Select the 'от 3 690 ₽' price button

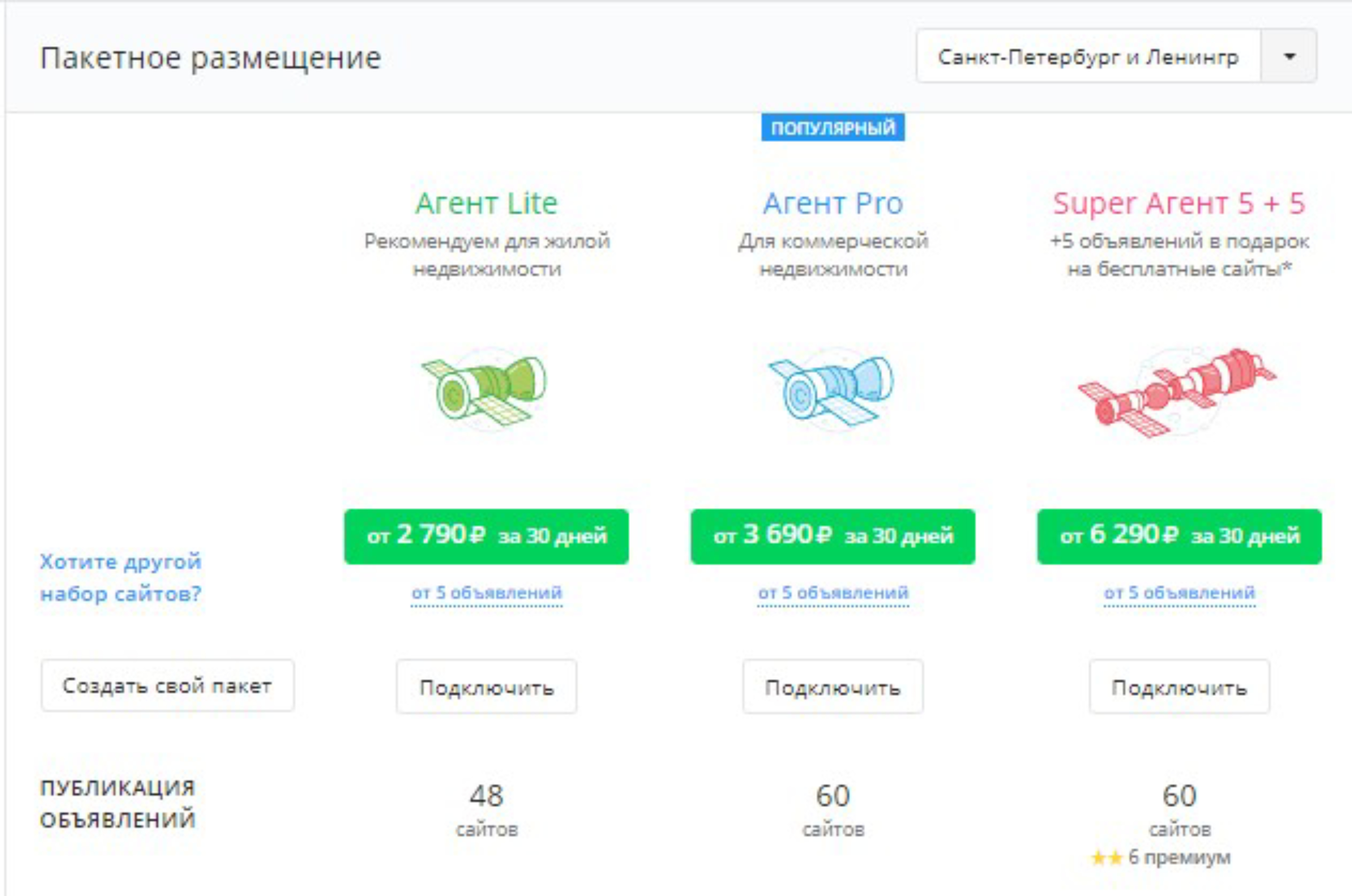click(x=833, y=536)
